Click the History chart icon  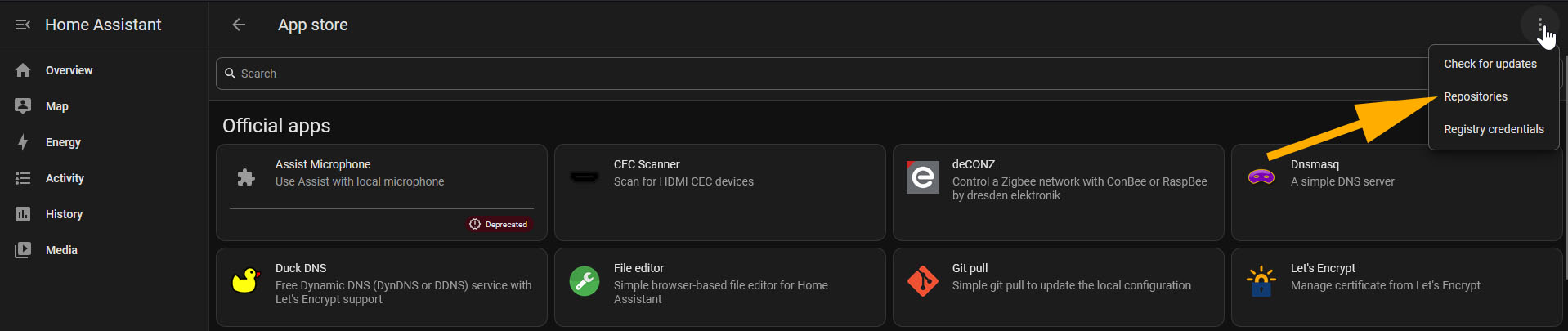pyautogui.click(x=23, y=214)
